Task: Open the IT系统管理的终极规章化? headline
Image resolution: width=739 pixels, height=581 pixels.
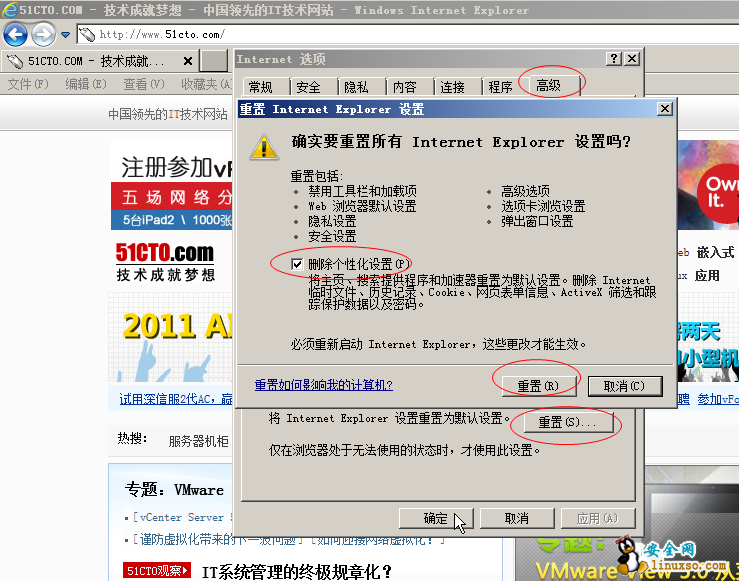Action: [297, 572]
